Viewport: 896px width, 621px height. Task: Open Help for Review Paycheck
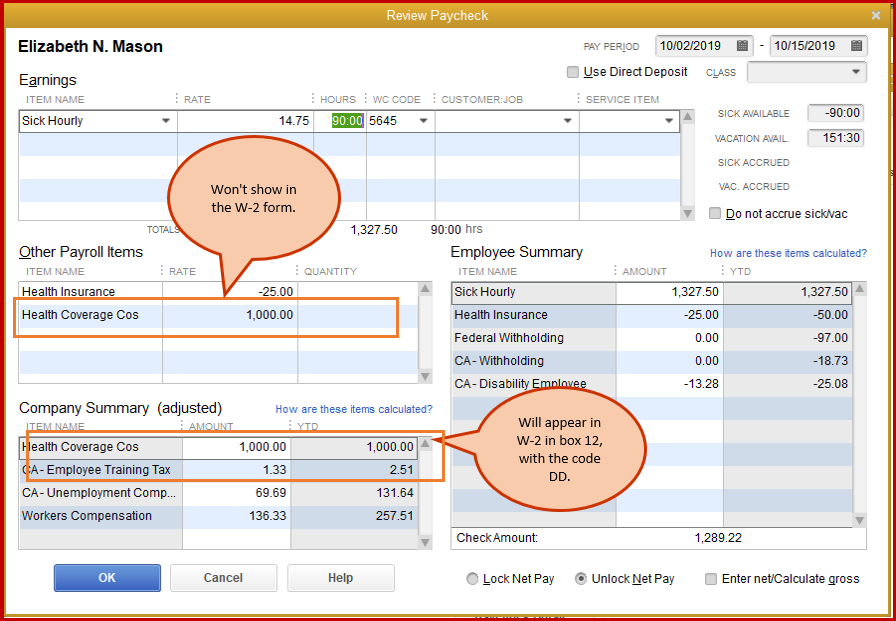click(x=341, y=578)
